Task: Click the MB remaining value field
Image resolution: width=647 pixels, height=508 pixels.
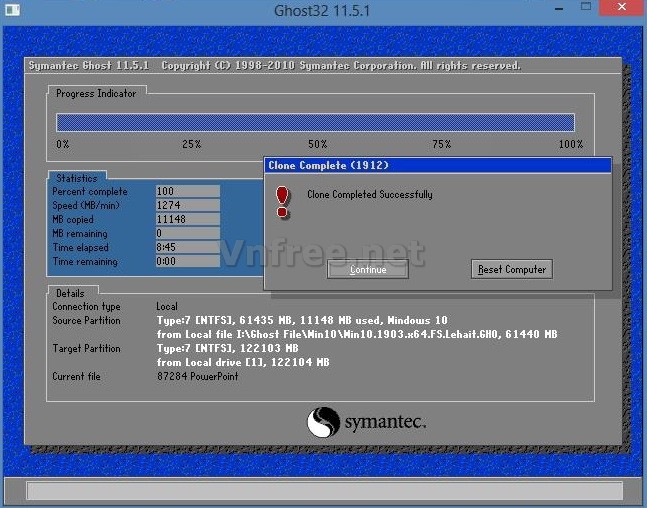Action: (x=187, y=233)
